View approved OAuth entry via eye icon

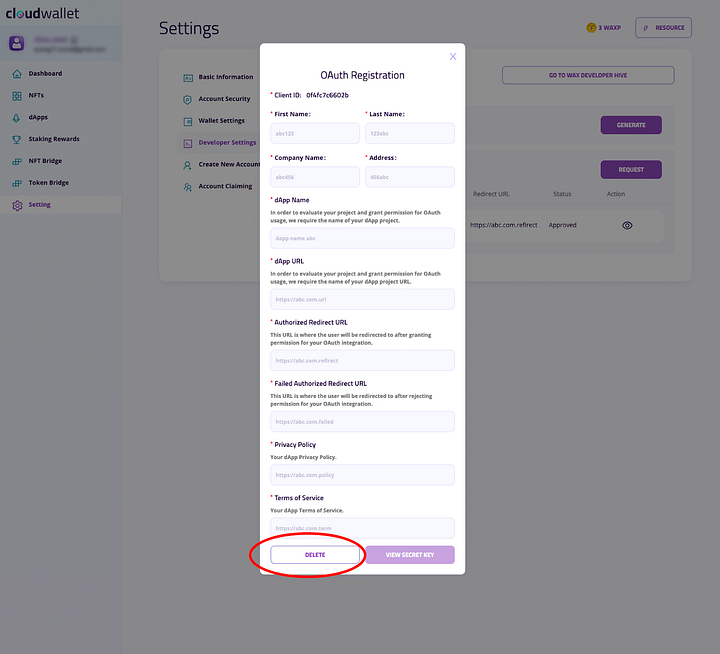(x=627, y=226)
